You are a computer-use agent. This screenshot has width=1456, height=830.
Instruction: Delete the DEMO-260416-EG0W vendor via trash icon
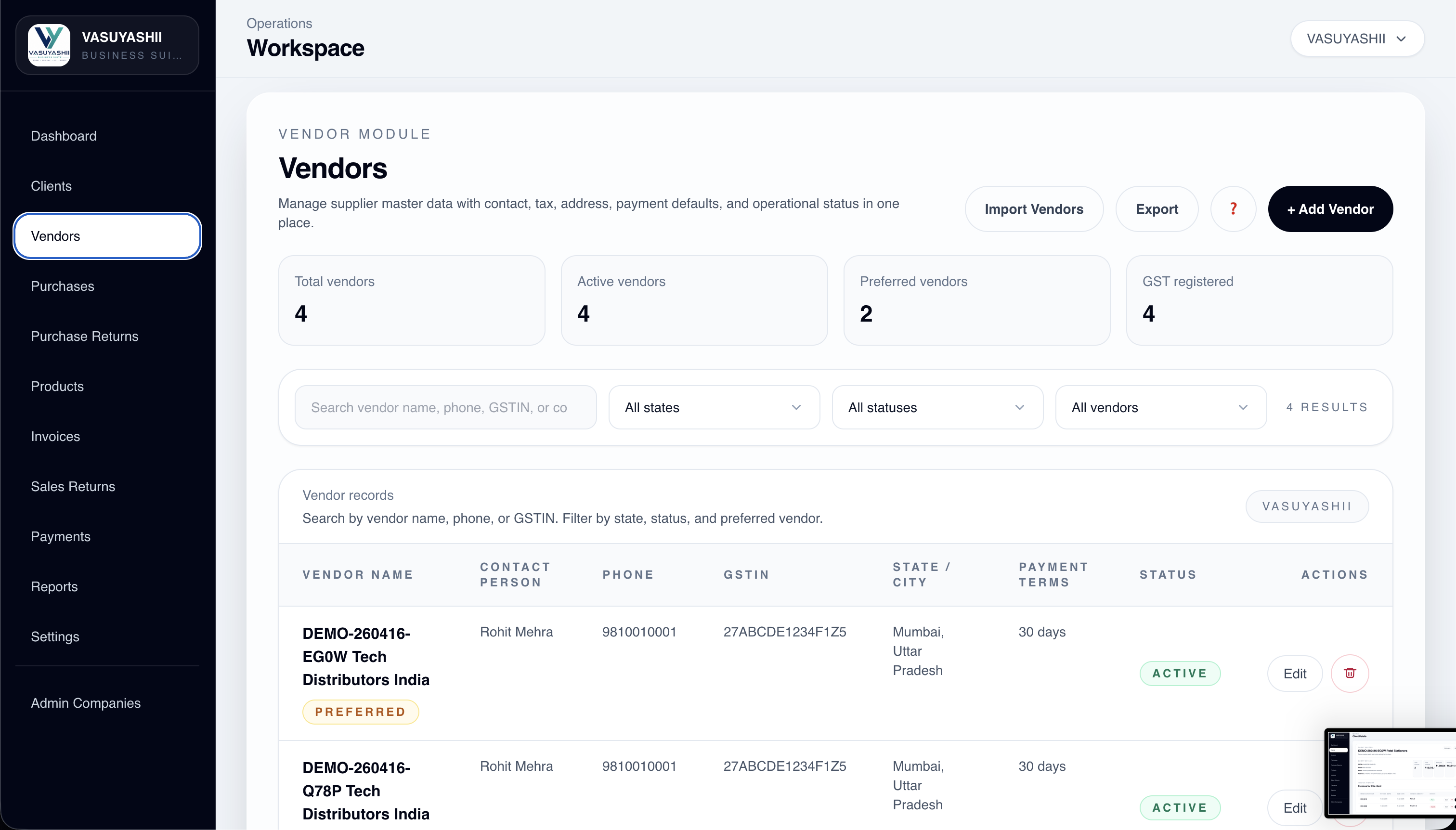click(1350, 673)
